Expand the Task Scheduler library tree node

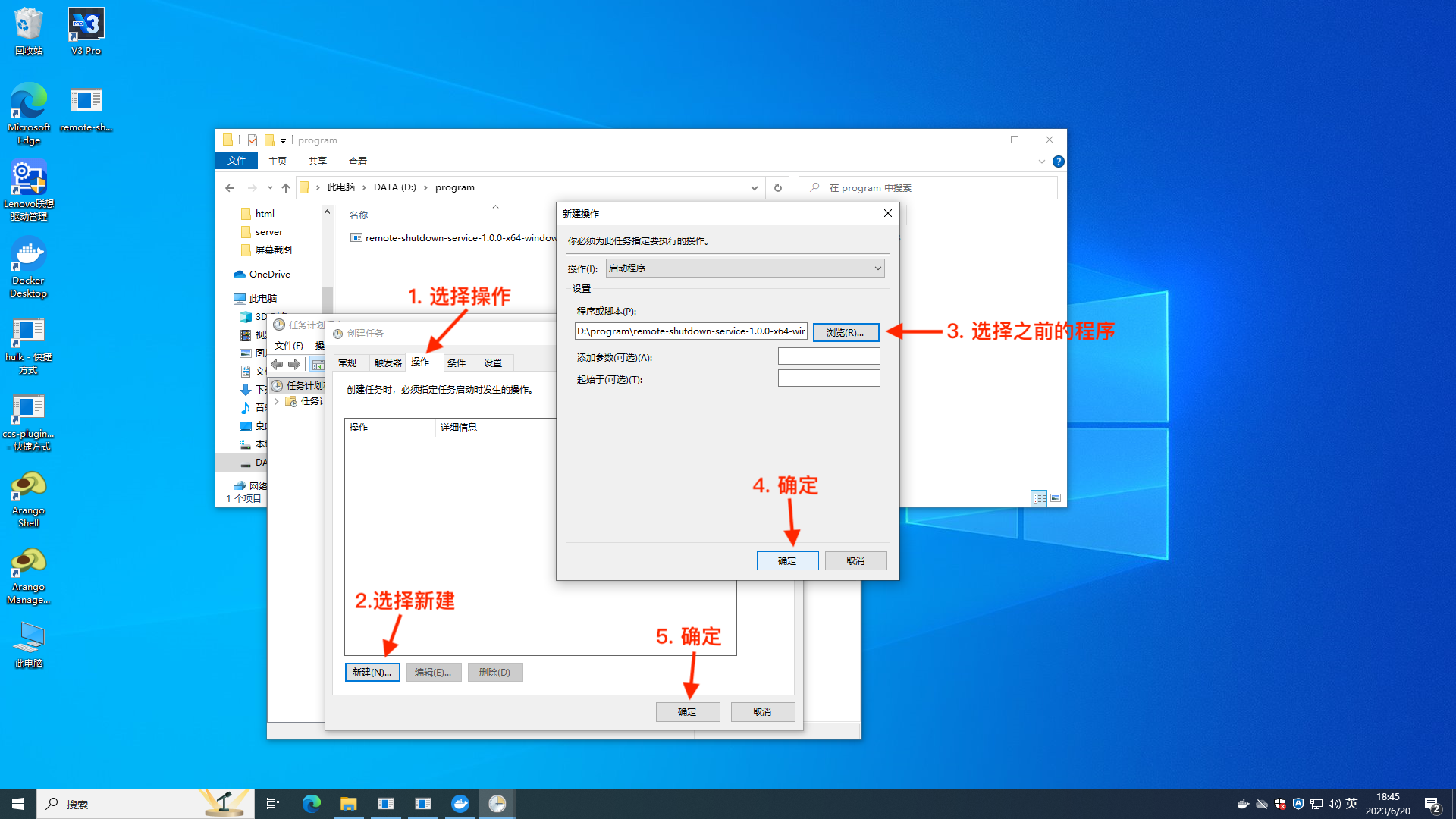point(277,401)
